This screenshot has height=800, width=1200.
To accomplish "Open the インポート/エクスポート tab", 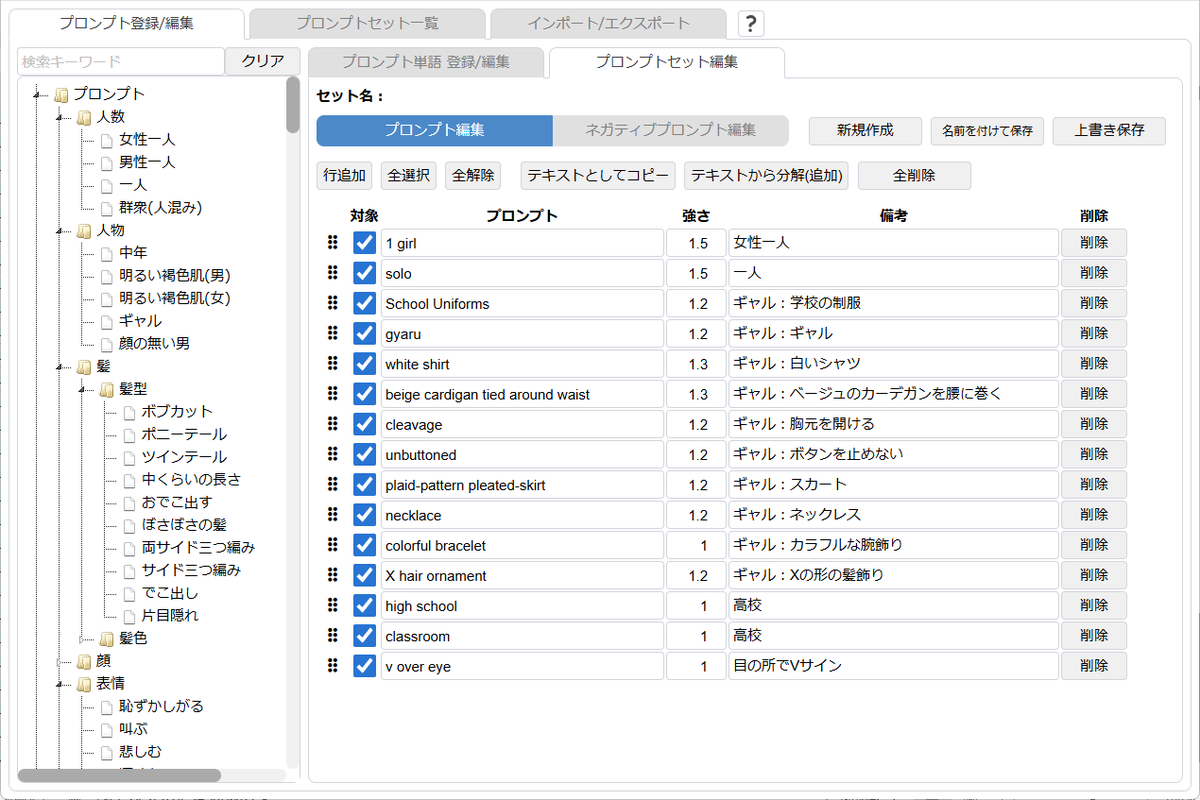I will point(611,22).
